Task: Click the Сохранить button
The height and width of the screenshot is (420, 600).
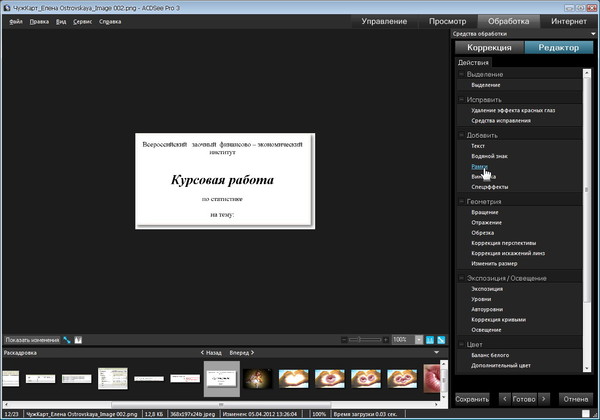Action: (x=472, y=399)
